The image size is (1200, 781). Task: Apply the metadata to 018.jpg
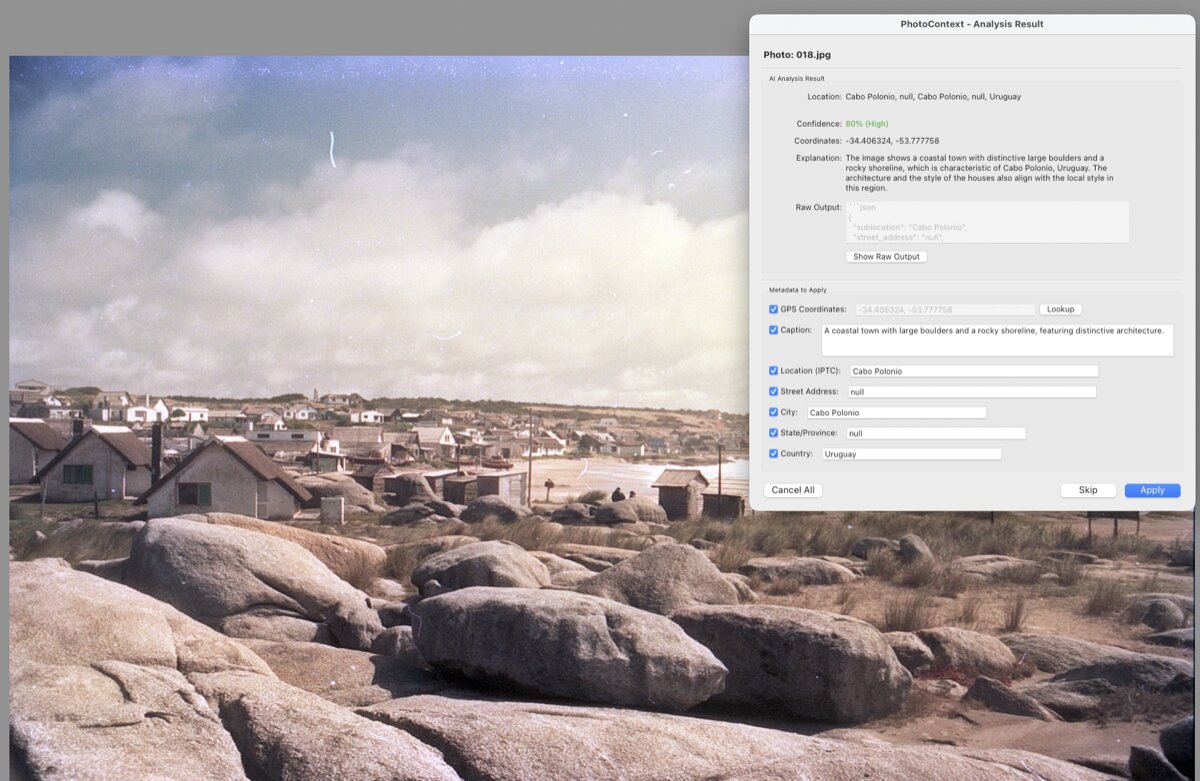point(1151,490)
